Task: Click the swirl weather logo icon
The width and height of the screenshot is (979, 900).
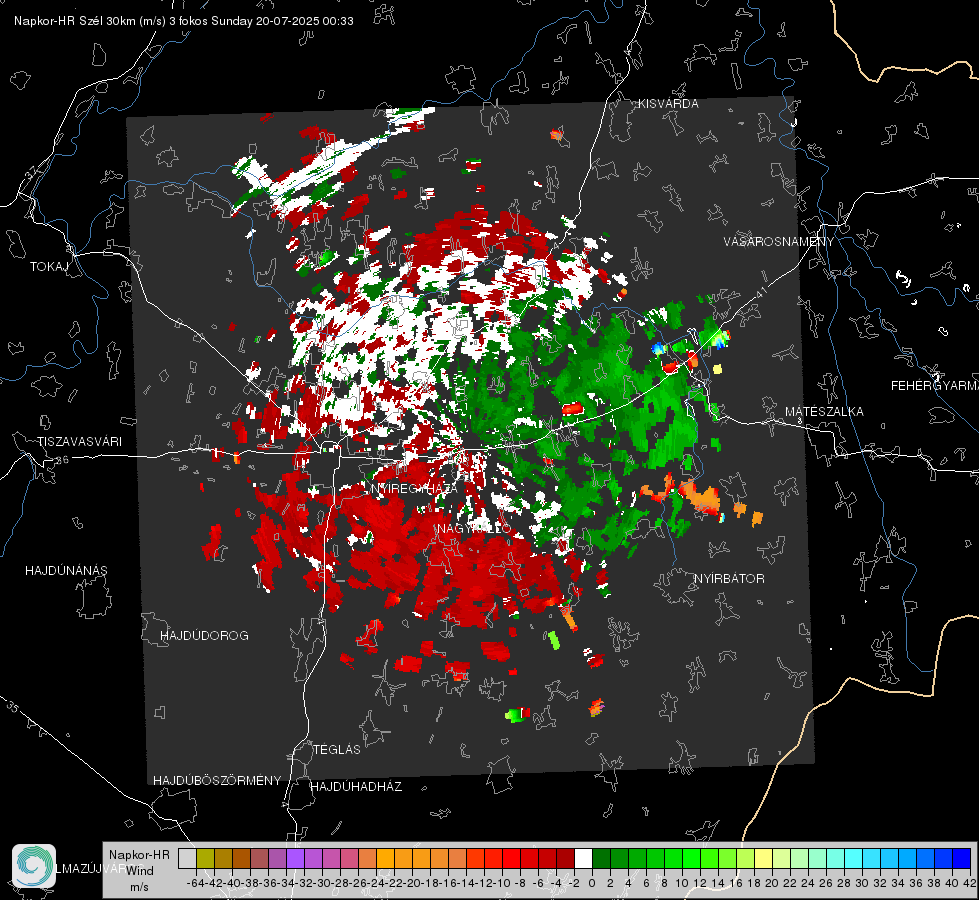Action: [x=34, y=866]
